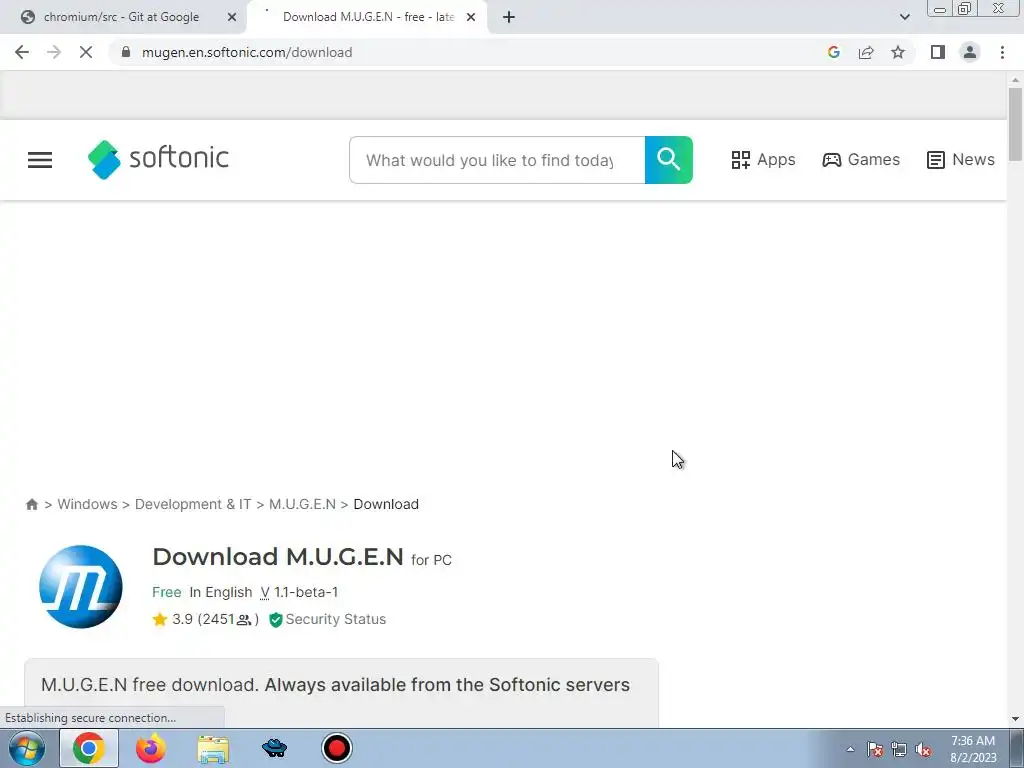Screen dimensions: 1024x768
Task: Click scrollbar down arrow
Action: click(x=1015, y=718)
